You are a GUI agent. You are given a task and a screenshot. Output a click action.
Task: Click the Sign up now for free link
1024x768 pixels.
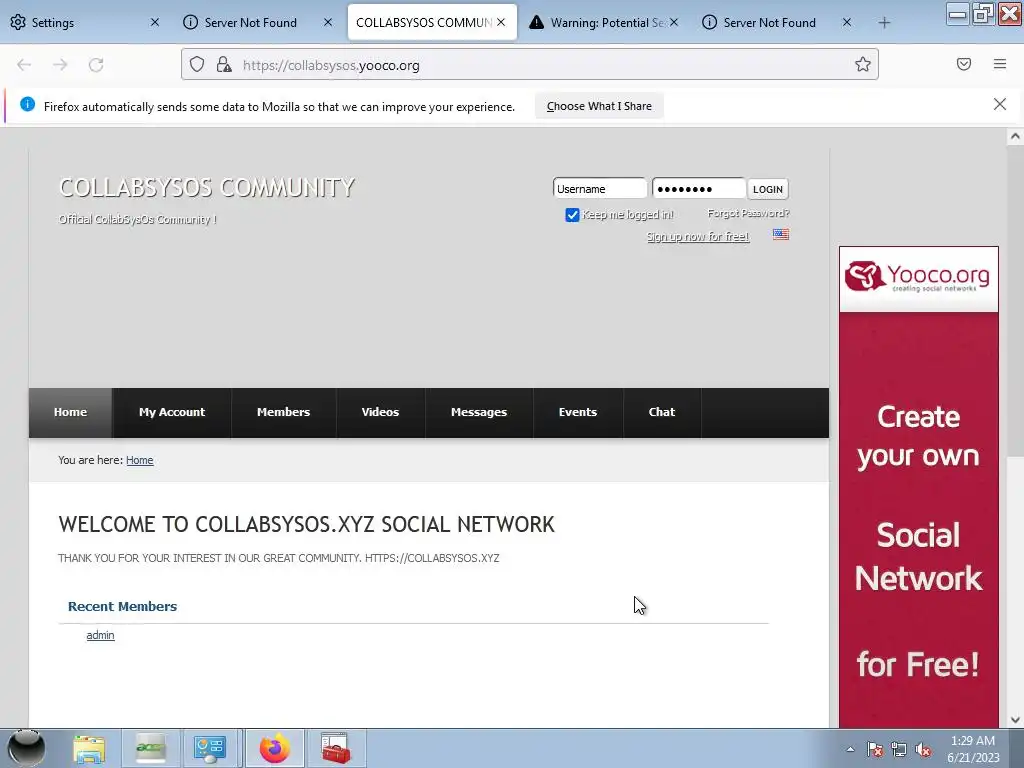click(698, 236)
